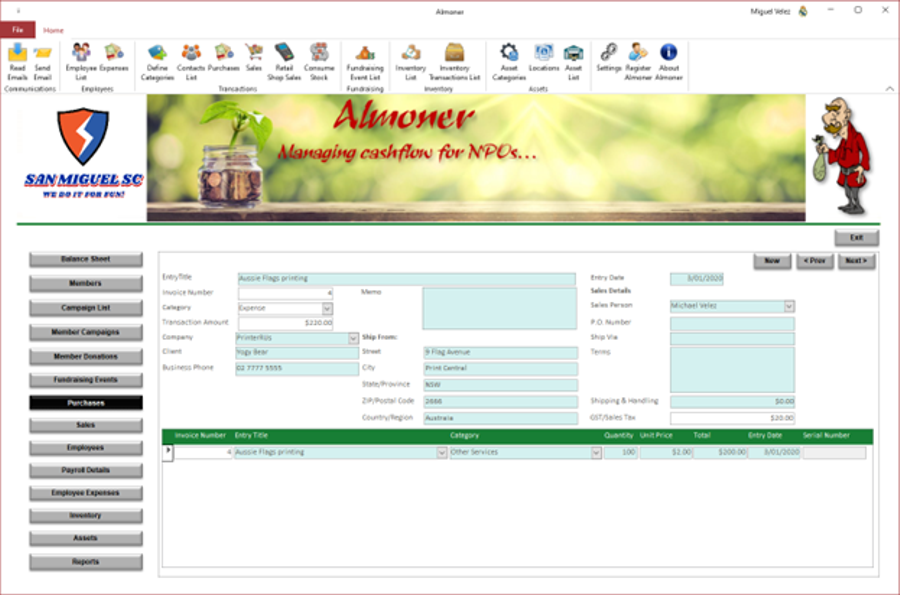The image size is (900, 595).
Task: Open the Employee Expenses sidebar button
Action: 86,493
